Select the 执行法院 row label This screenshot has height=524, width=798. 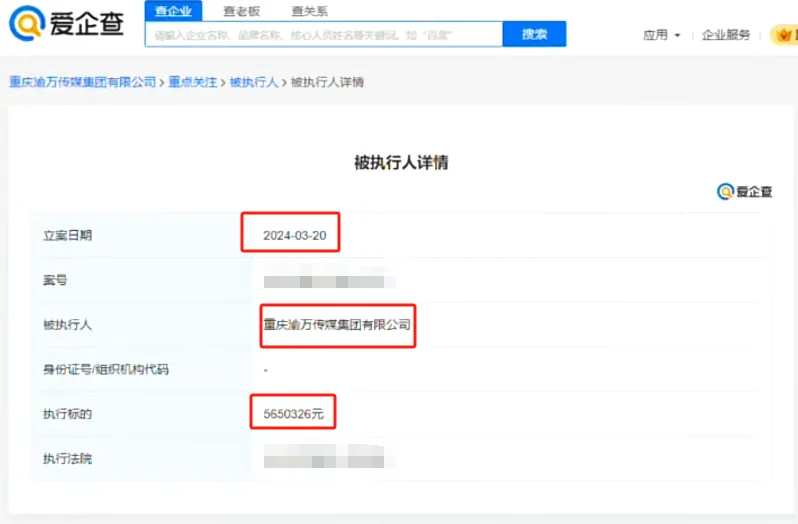pyautogui.click(x=67, y=458)
